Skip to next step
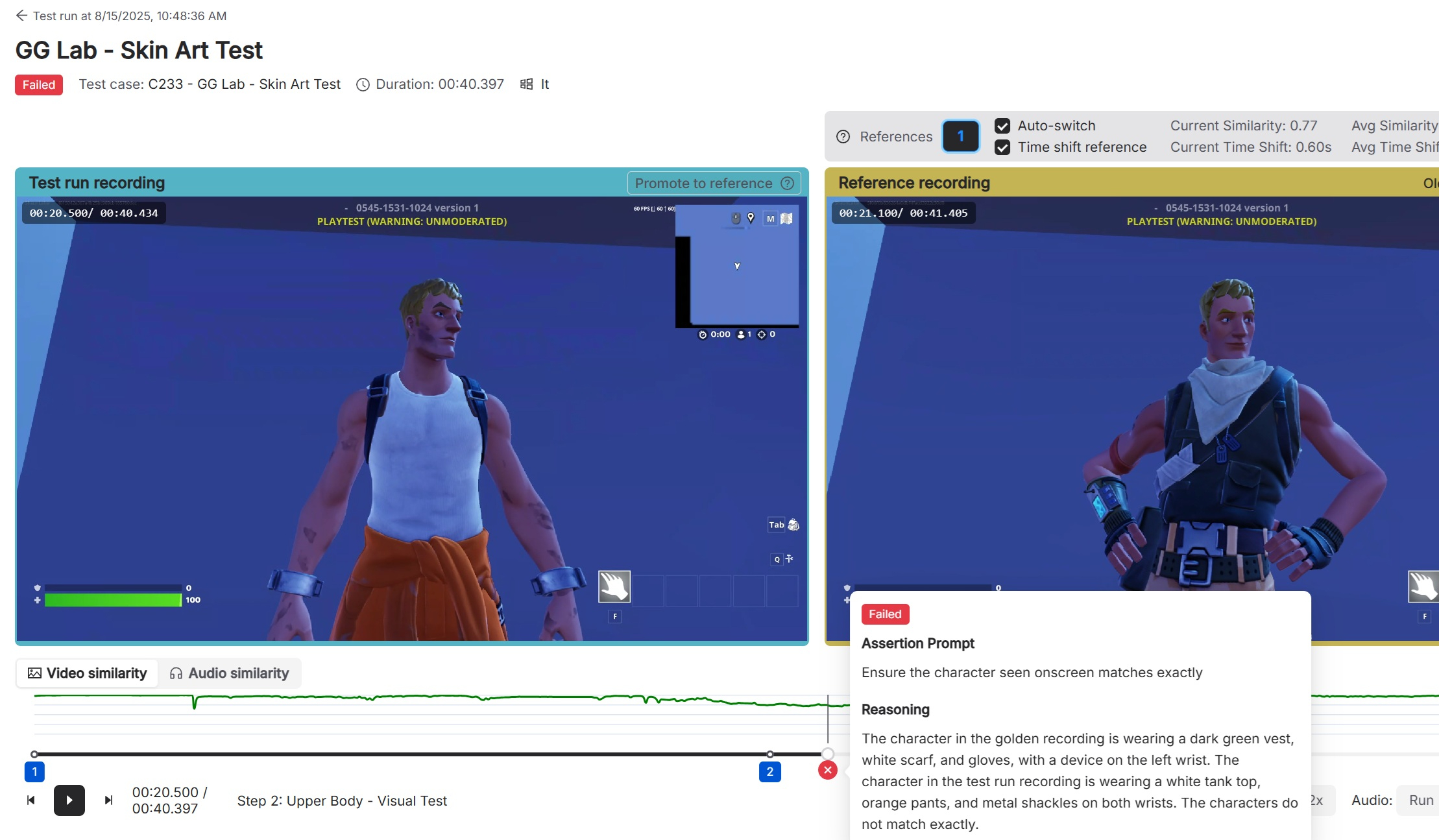This screenshot has height=840, width=1439. pyautogui.click(x=108, y=800)
